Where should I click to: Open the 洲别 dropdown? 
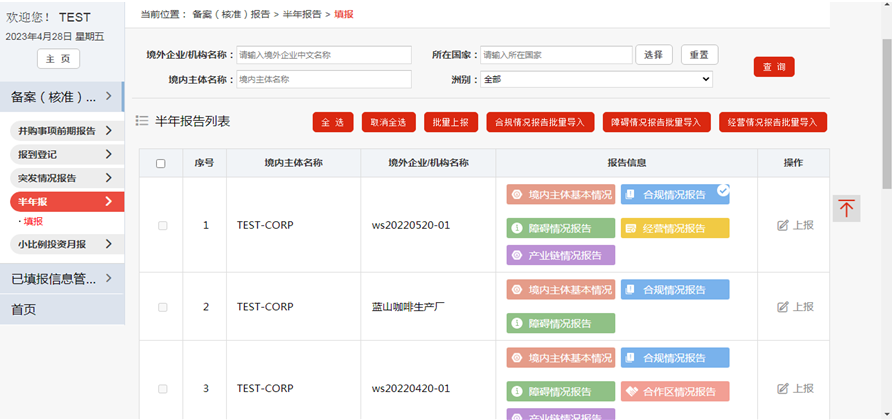[x=596, y=79]
